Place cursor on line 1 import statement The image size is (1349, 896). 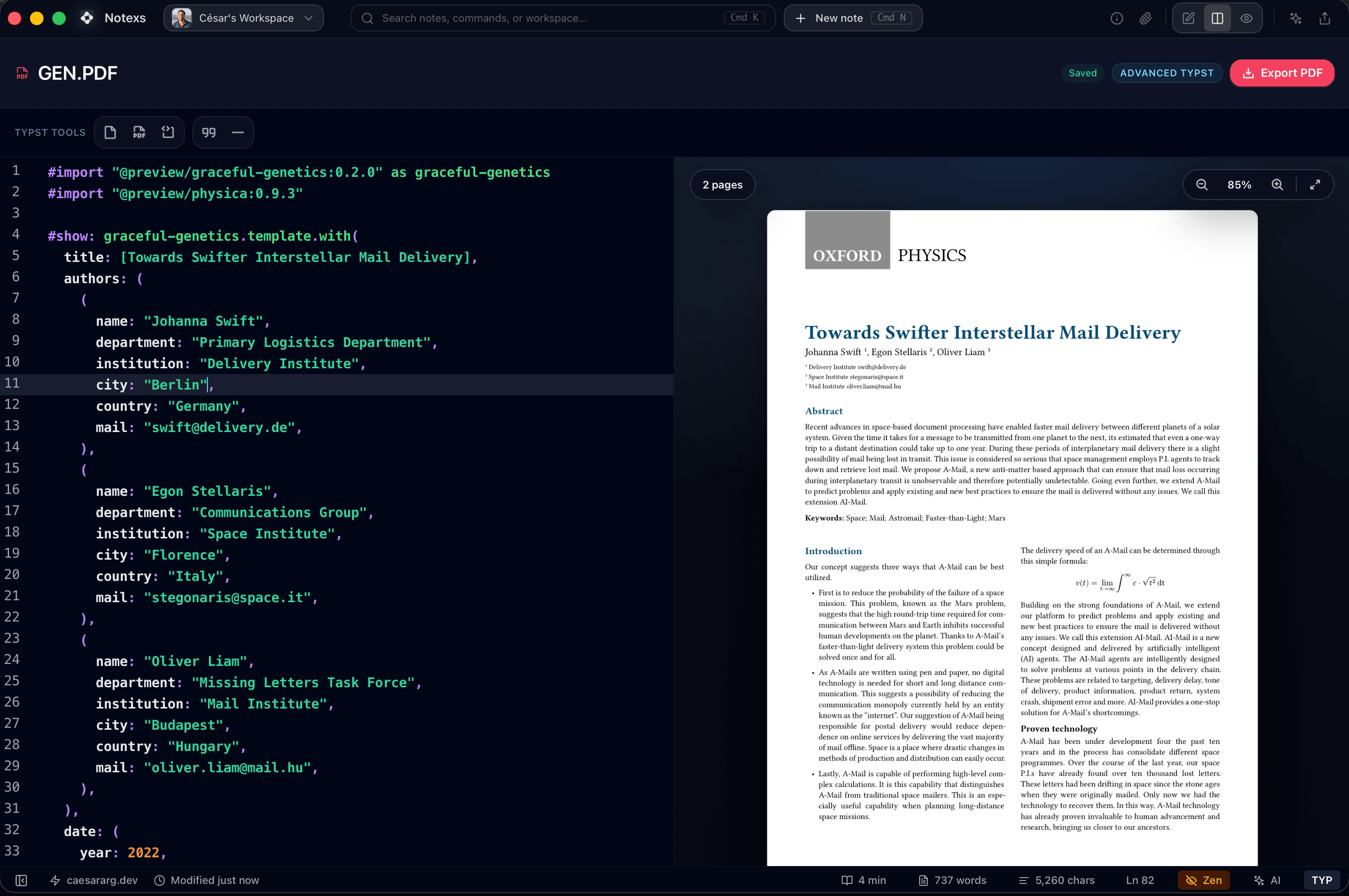(298, 172)
